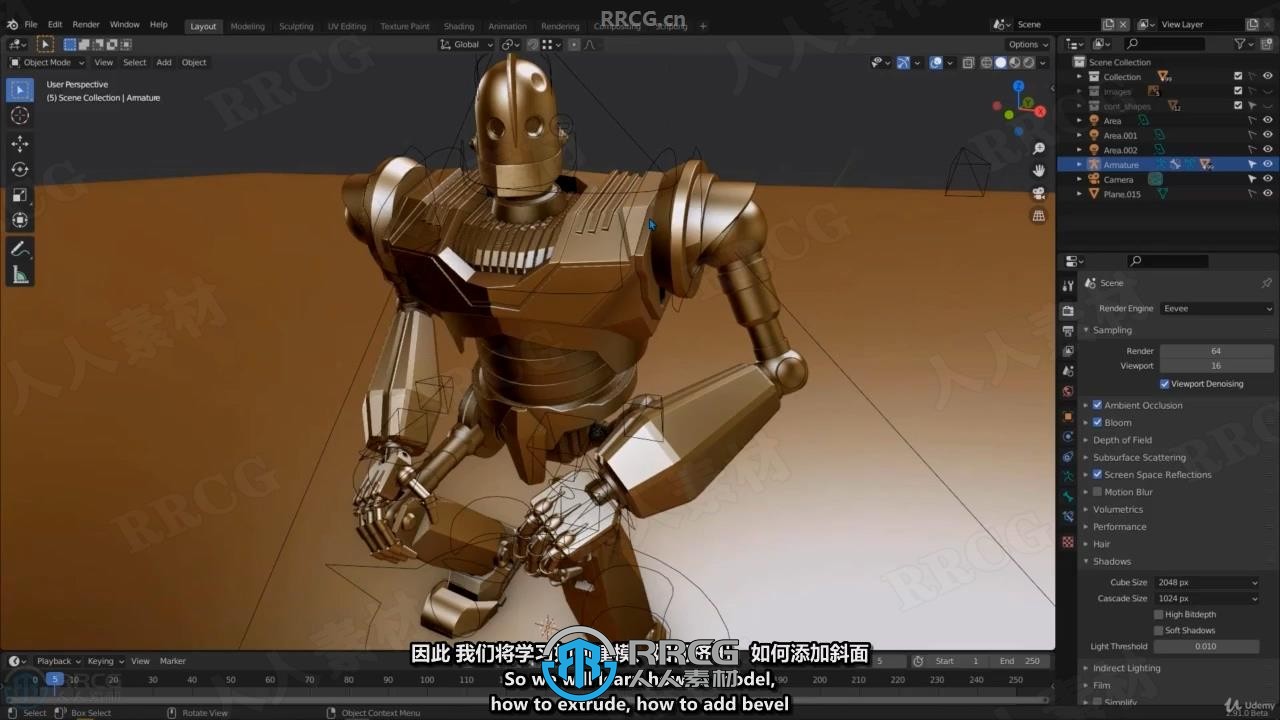Screen dimensions: 1280x720
Task: Switch to the Modeling workspace tab
Action: (x=247, y=26)
